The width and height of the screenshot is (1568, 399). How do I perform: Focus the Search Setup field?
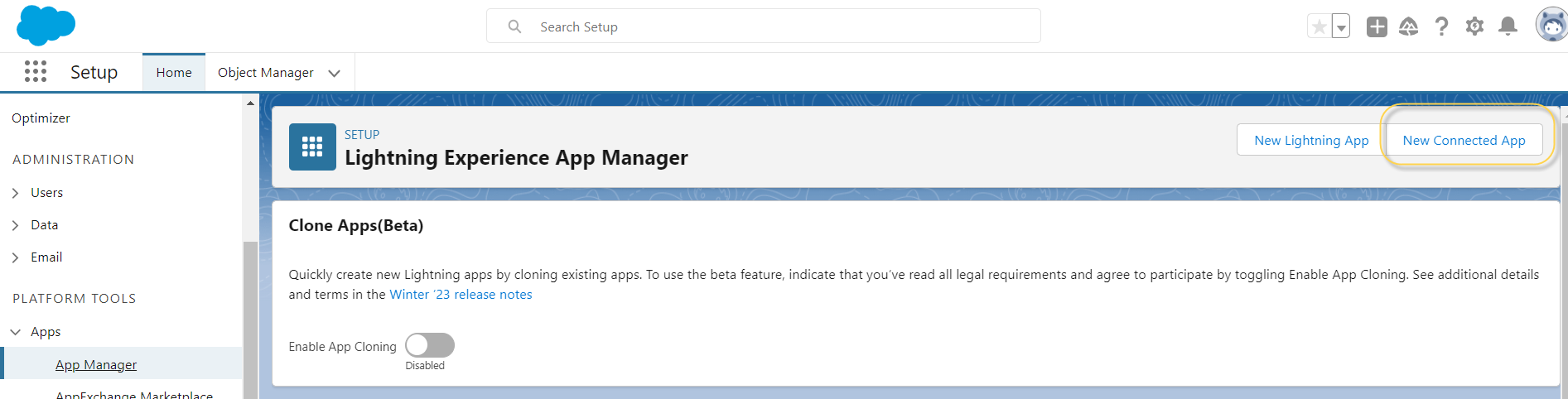763,26
